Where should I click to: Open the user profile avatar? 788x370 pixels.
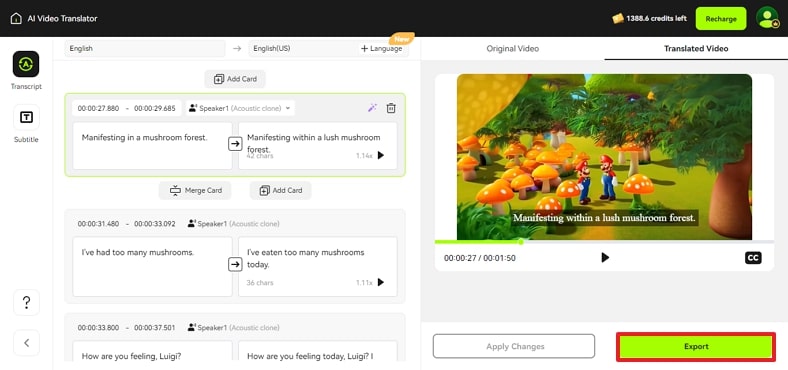click(767, 19)
